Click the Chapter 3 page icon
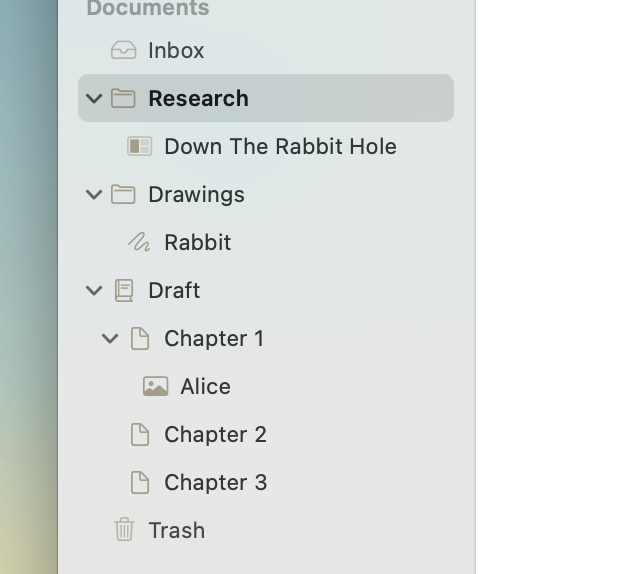 pos(140,482)
